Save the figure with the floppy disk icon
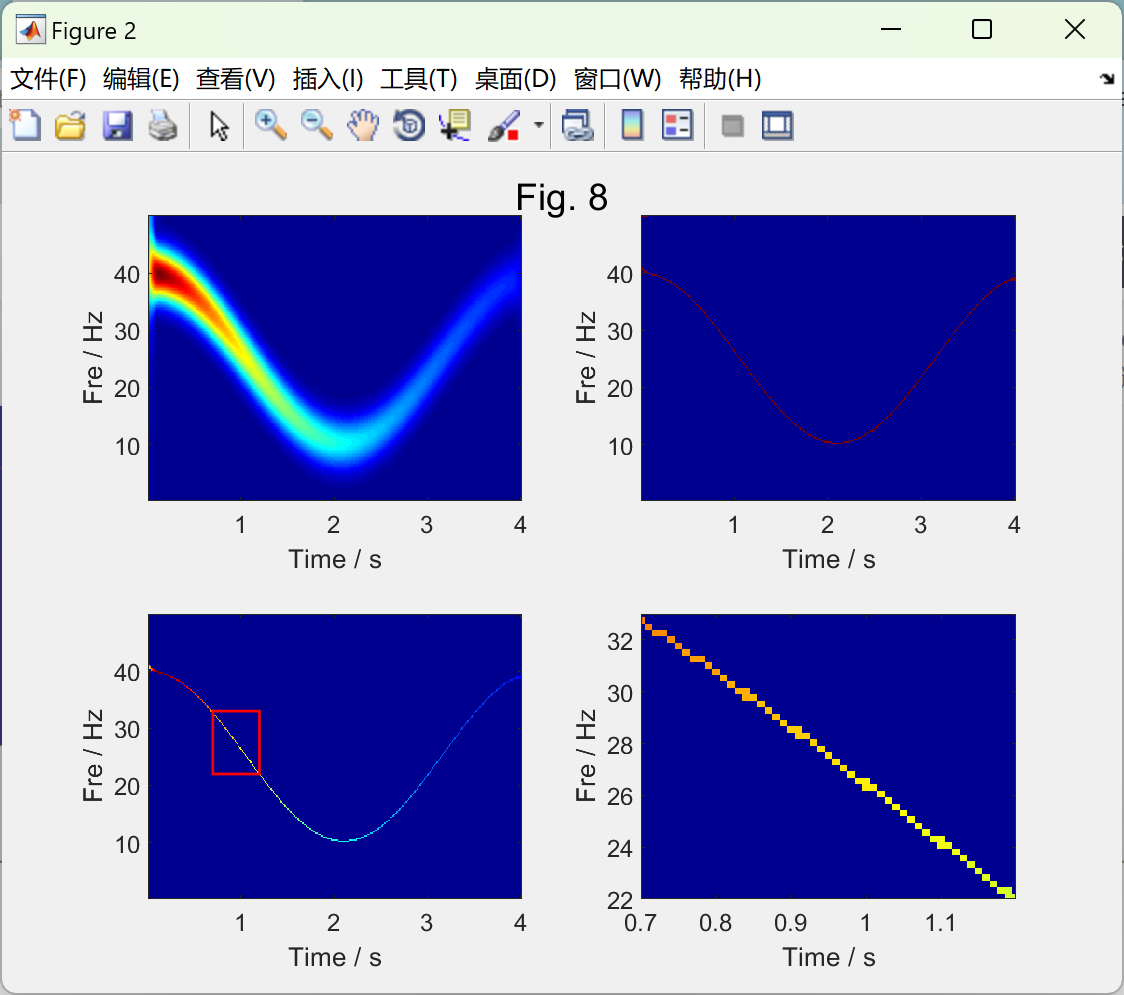Image resolution: width=1124 pixels, height=995 pixels. pyautogui.click(x=117, y=125)
